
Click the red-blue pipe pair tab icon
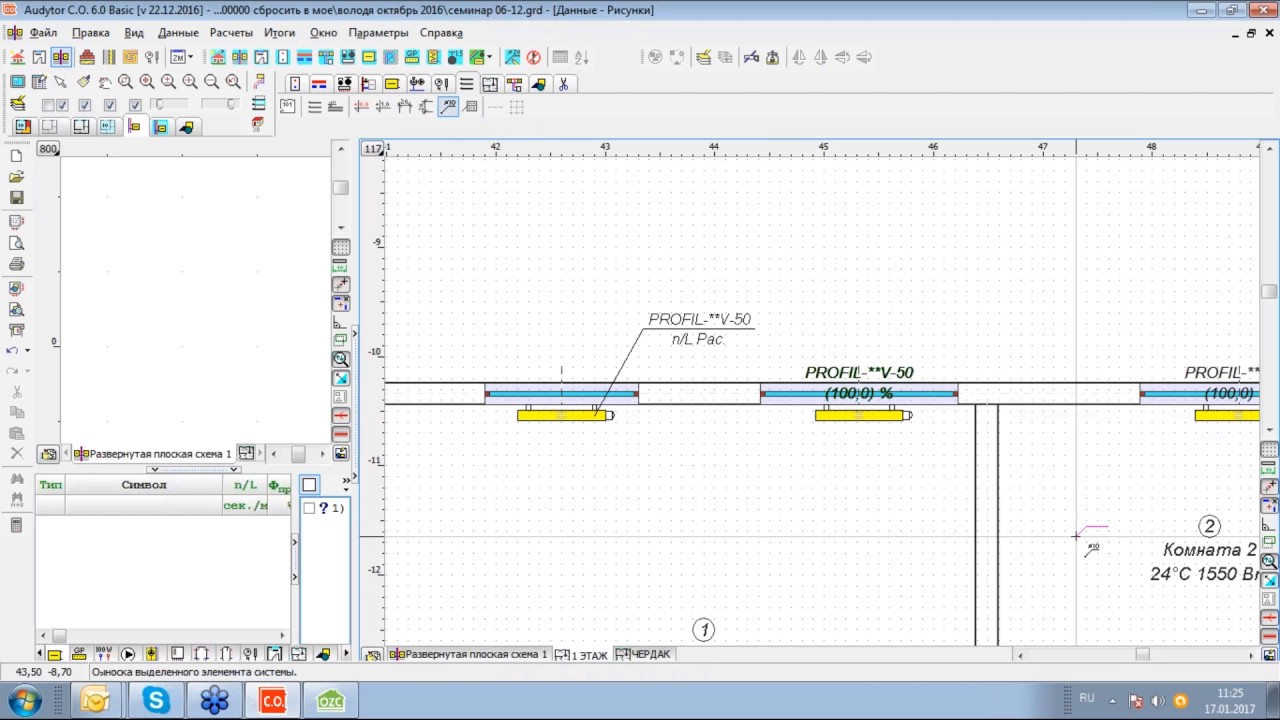point(319,84)
